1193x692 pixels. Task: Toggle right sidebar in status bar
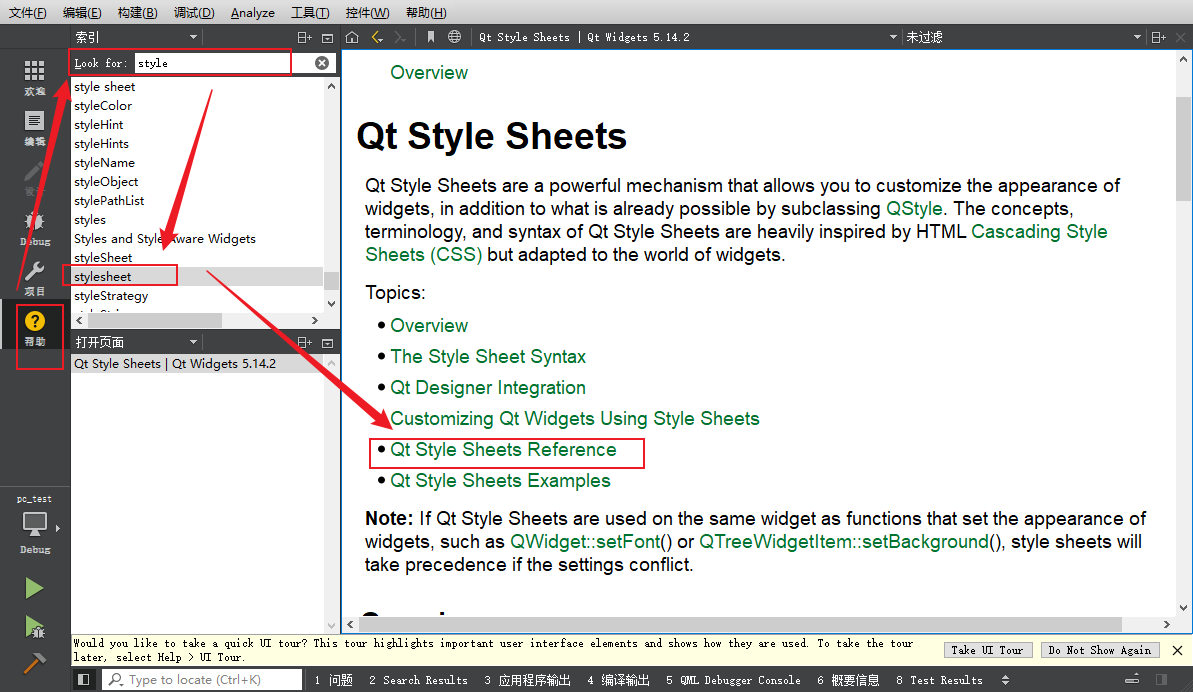[x=1161, y=679]
